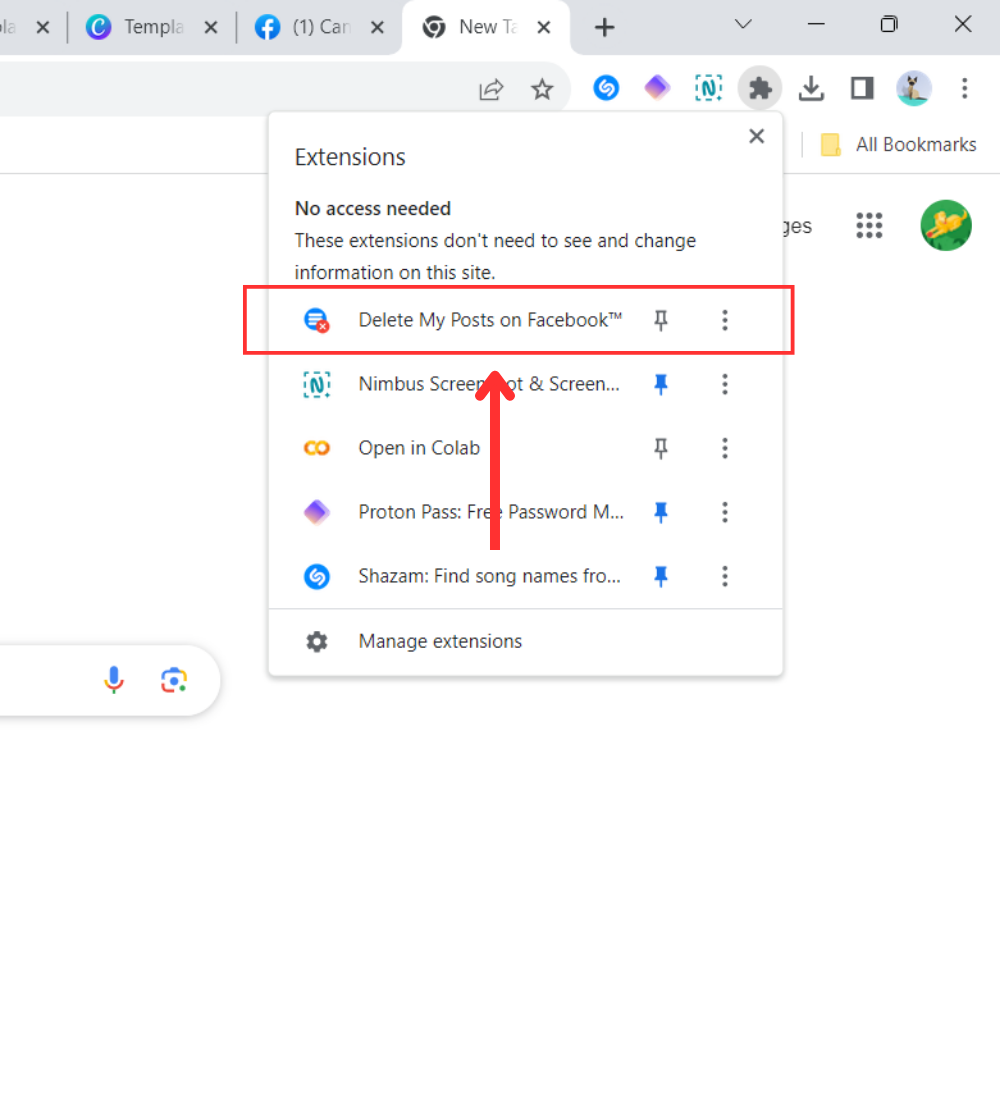
Task: Open the Google apps grid
Action: (x=869, y=226)
